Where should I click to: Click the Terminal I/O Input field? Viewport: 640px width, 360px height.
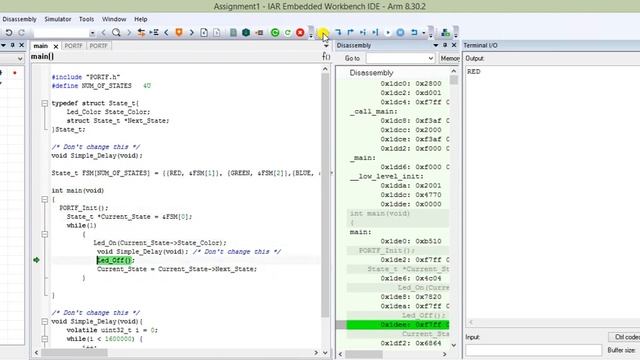coord(533,350)
